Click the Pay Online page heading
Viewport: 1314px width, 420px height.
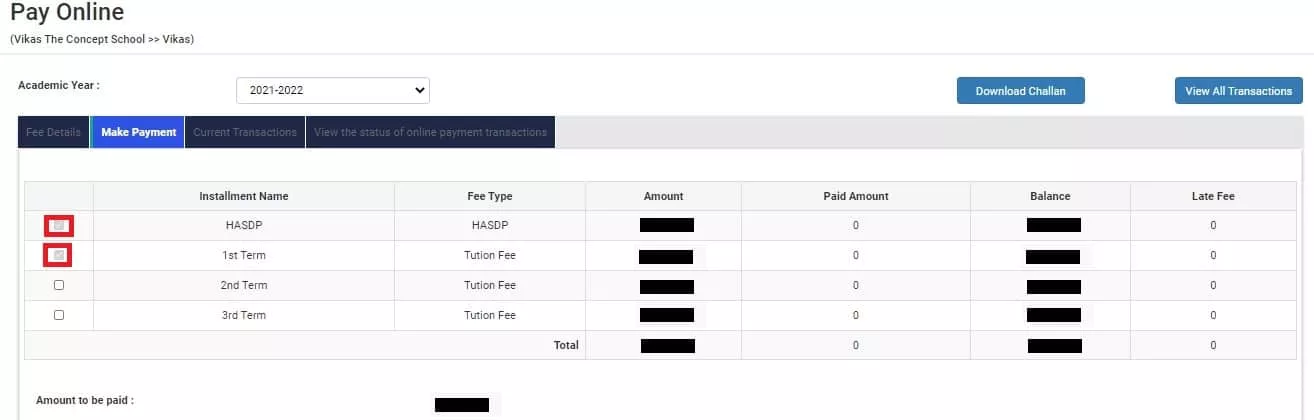(x=67, y=13)
